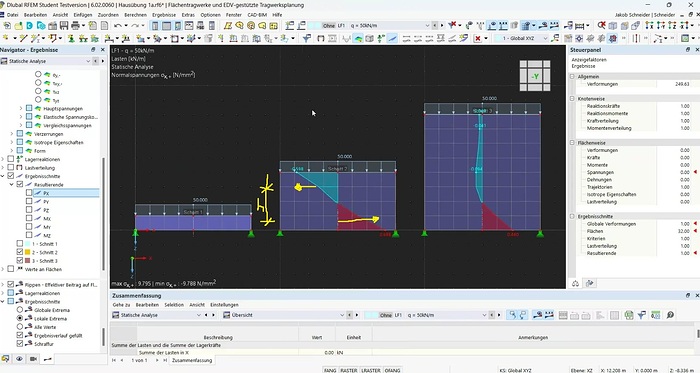Open the CAD-BIM menu

tap(257, 15)
